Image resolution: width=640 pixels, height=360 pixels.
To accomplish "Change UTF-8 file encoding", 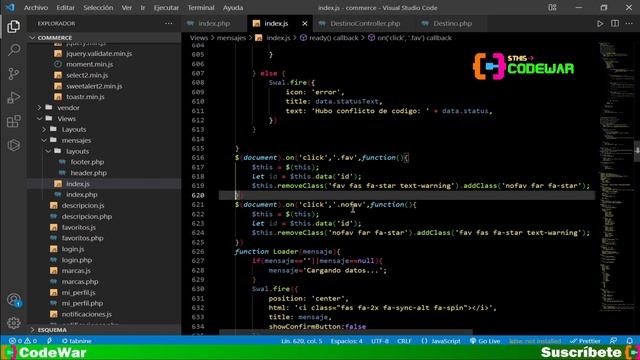I will point(380,341).
